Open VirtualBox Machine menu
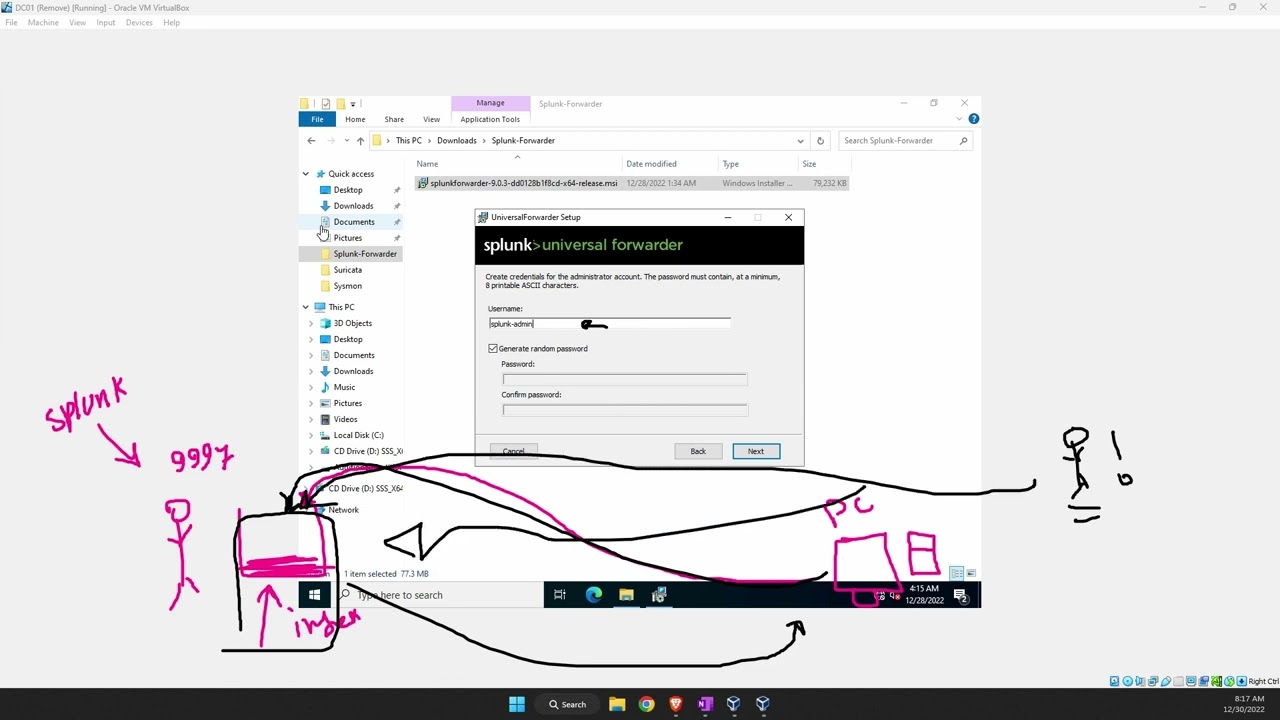1280x720 pixels. click(43, 22)
